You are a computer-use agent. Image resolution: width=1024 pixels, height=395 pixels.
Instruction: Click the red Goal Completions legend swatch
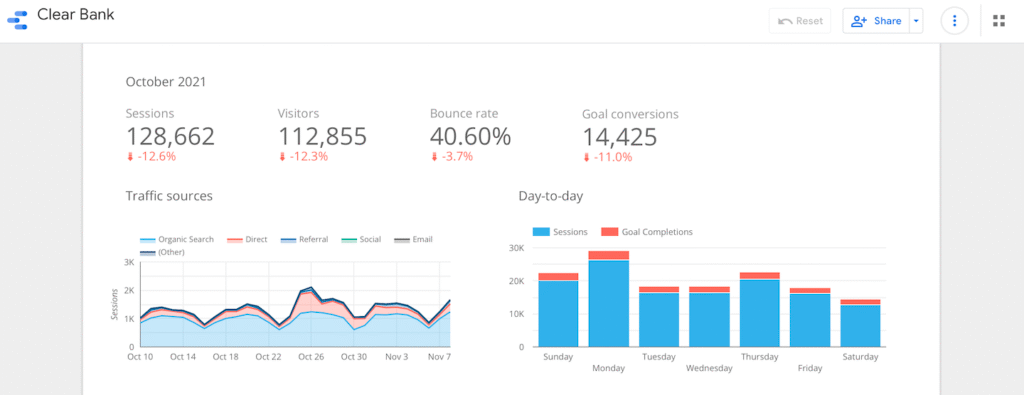pos(609,232)
